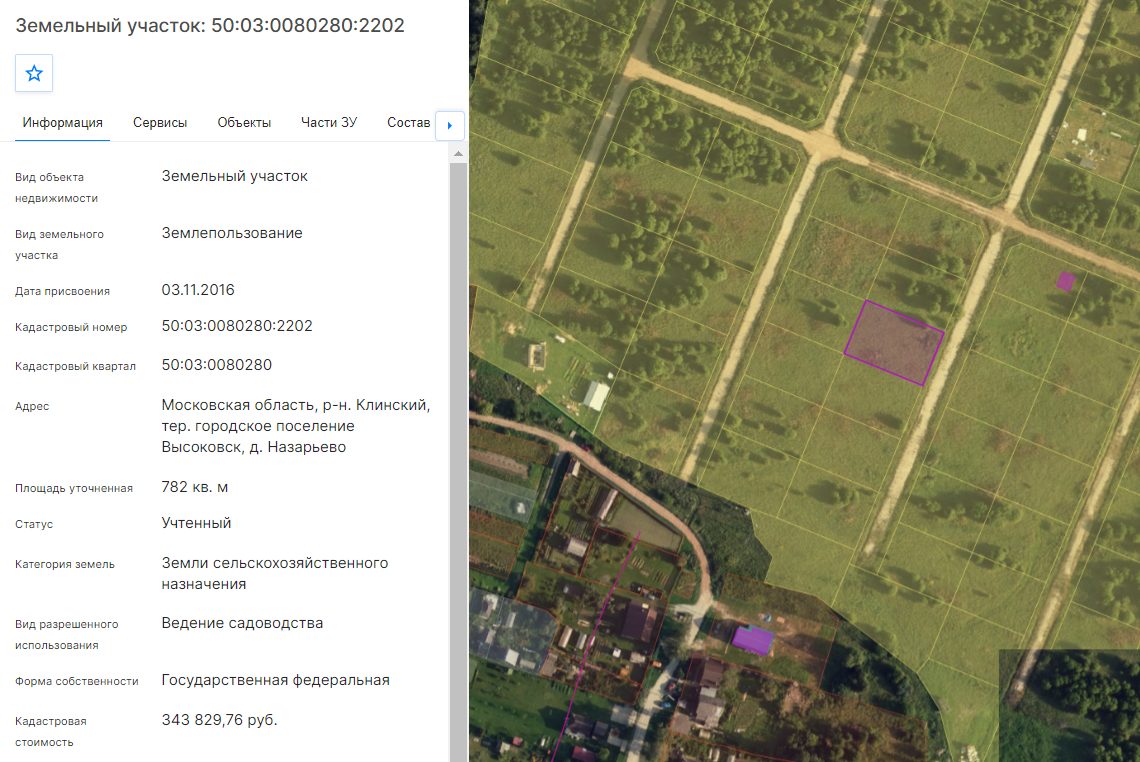This screenshot has width=1140, height=762.
Task: Select the purple-roofed building on the map
Action: click(x=752, y=640)
